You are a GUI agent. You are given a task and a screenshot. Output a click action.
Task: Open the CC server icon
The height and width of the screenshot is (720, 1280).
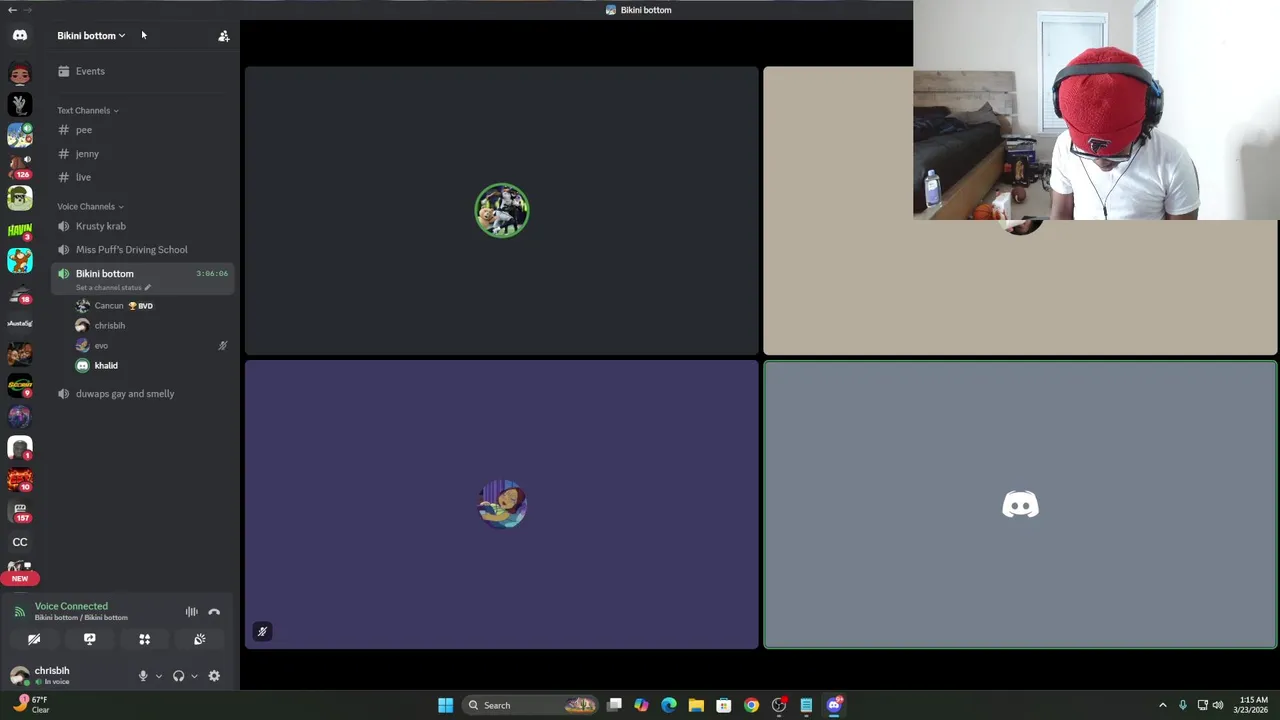click(x=20, y=542)
